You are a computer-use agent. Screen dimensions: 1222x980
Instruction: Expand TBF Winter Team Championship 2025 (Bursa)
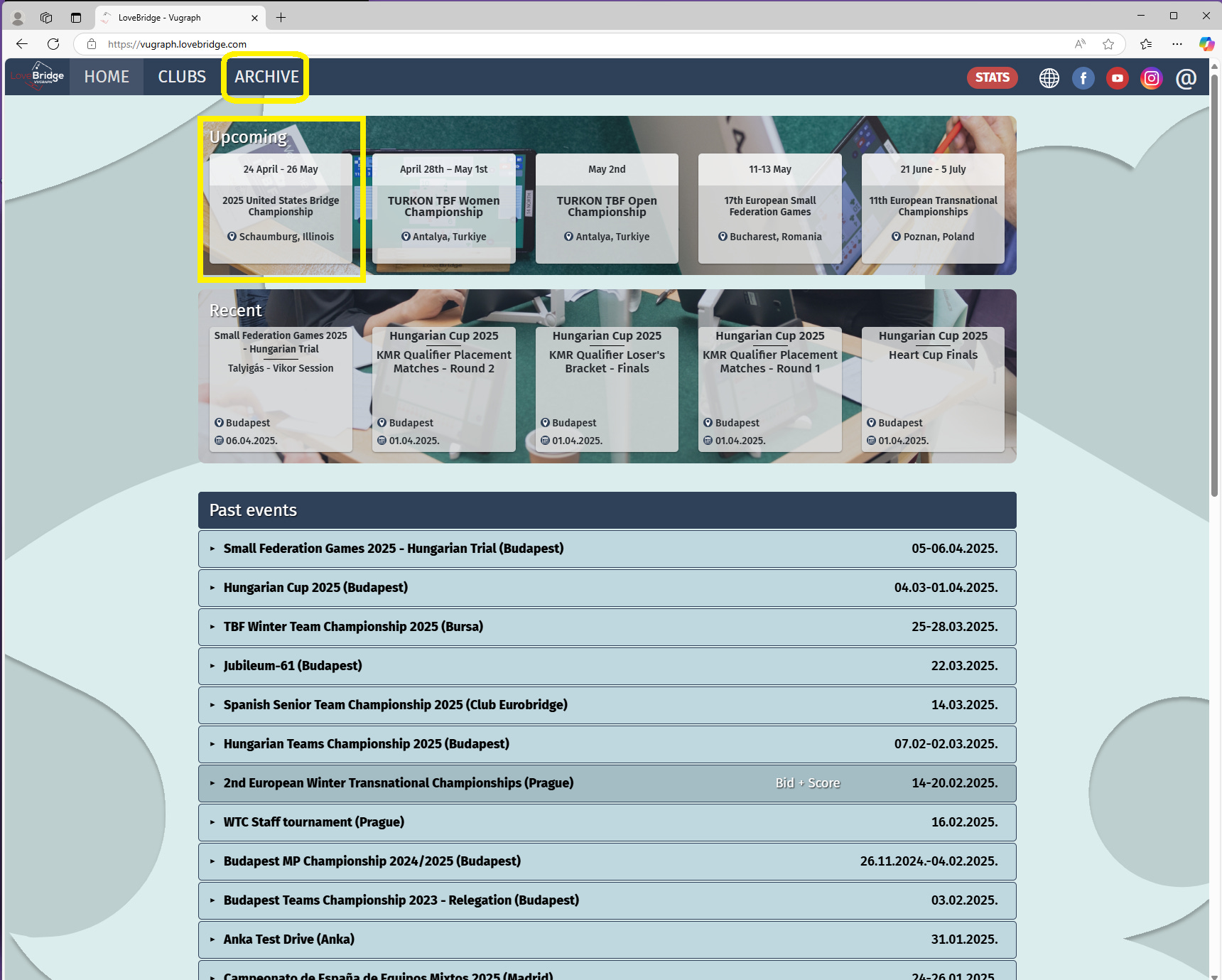[607, 627]
